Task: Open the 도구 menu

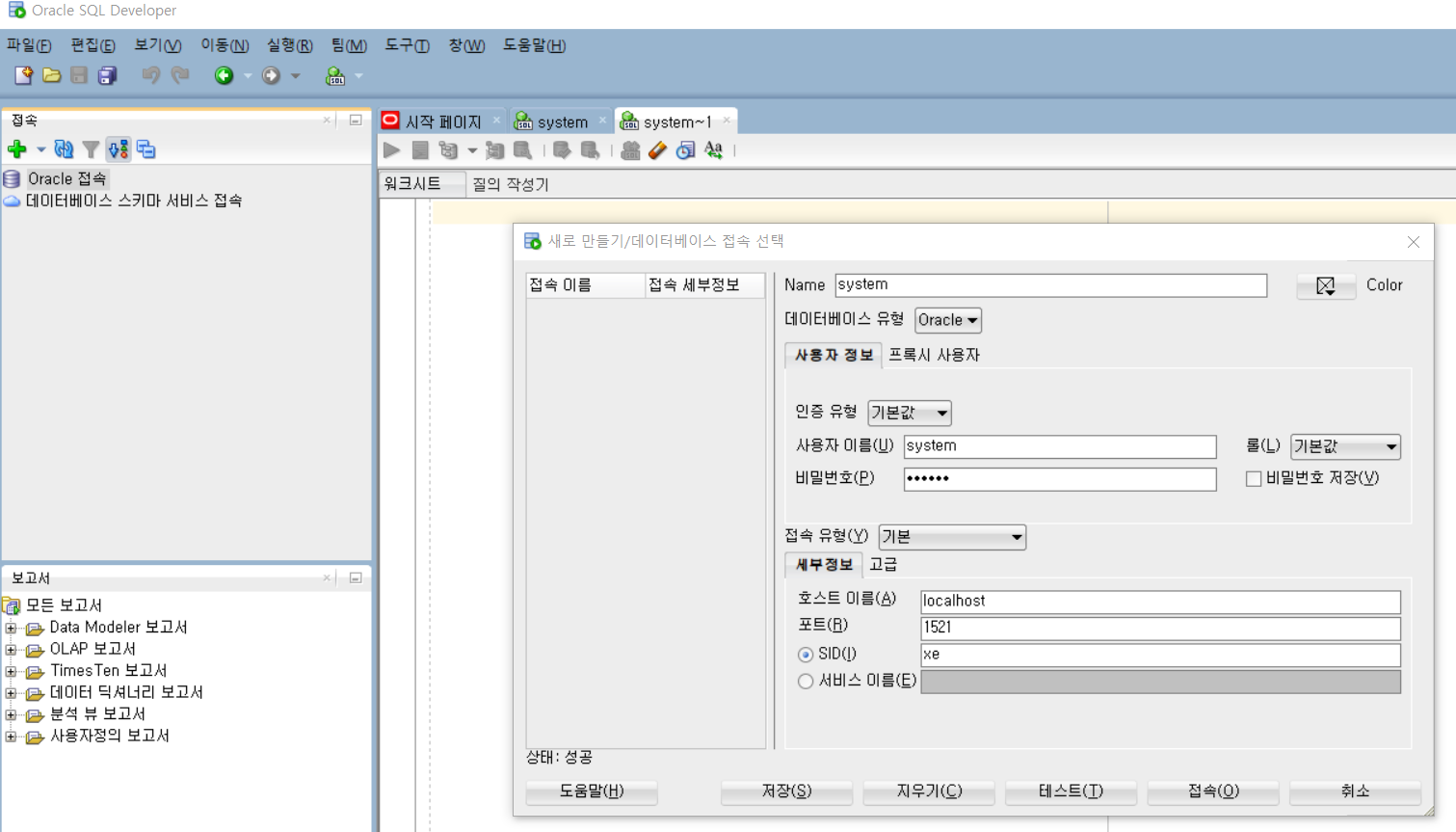Action: (407, 45)
